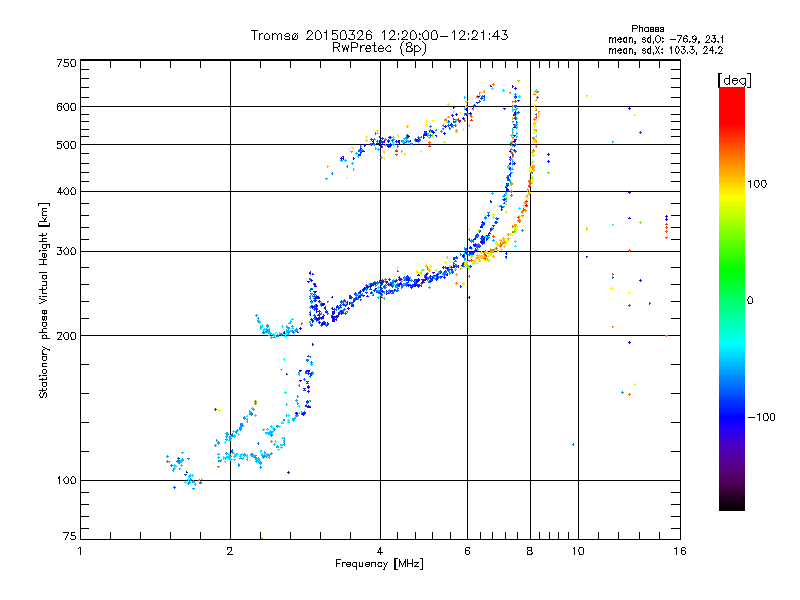This screenshot has width=800, height=600.
Task: Click the colorbar tick label '-100'
Action: 762,417
